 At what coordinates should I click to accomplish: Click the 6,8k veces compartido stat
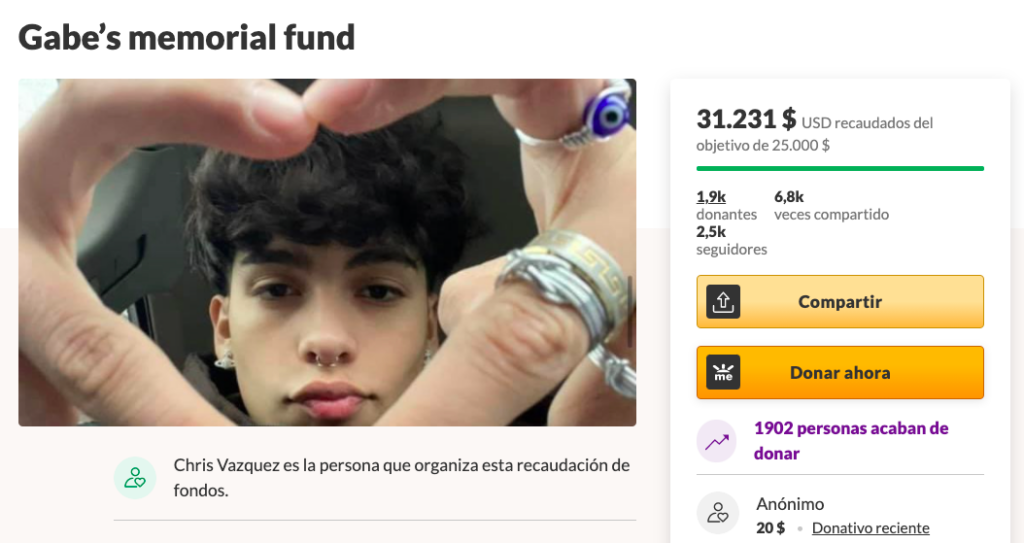point(831,205)
